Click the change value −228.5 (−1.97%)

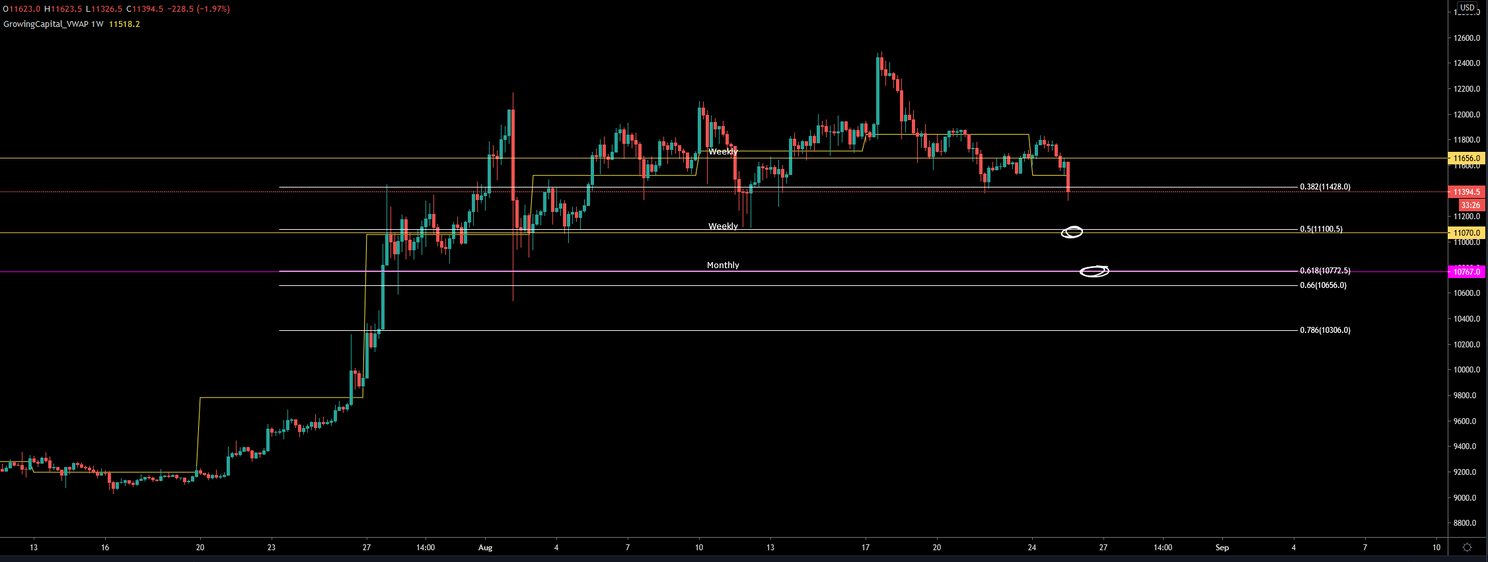click(199, 10)
